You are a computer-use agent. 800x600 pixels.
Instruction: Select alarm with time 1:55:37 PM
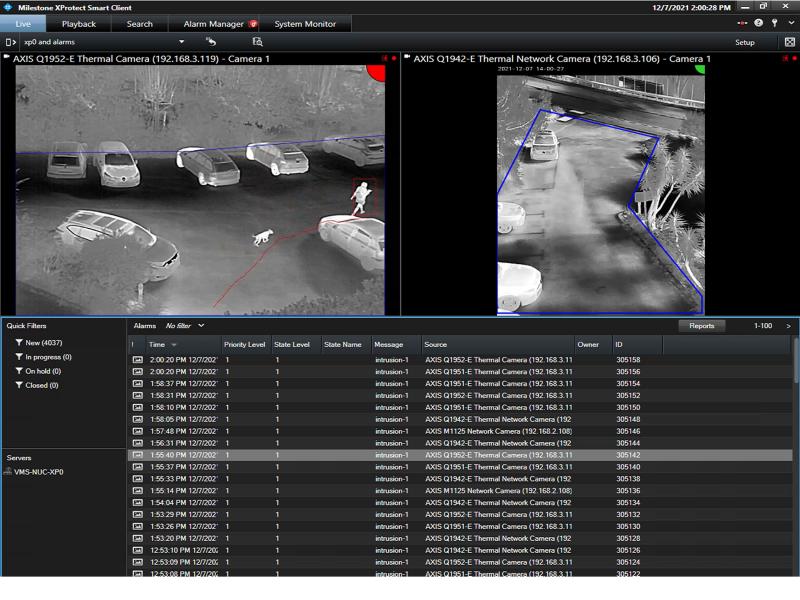(460, 467)
